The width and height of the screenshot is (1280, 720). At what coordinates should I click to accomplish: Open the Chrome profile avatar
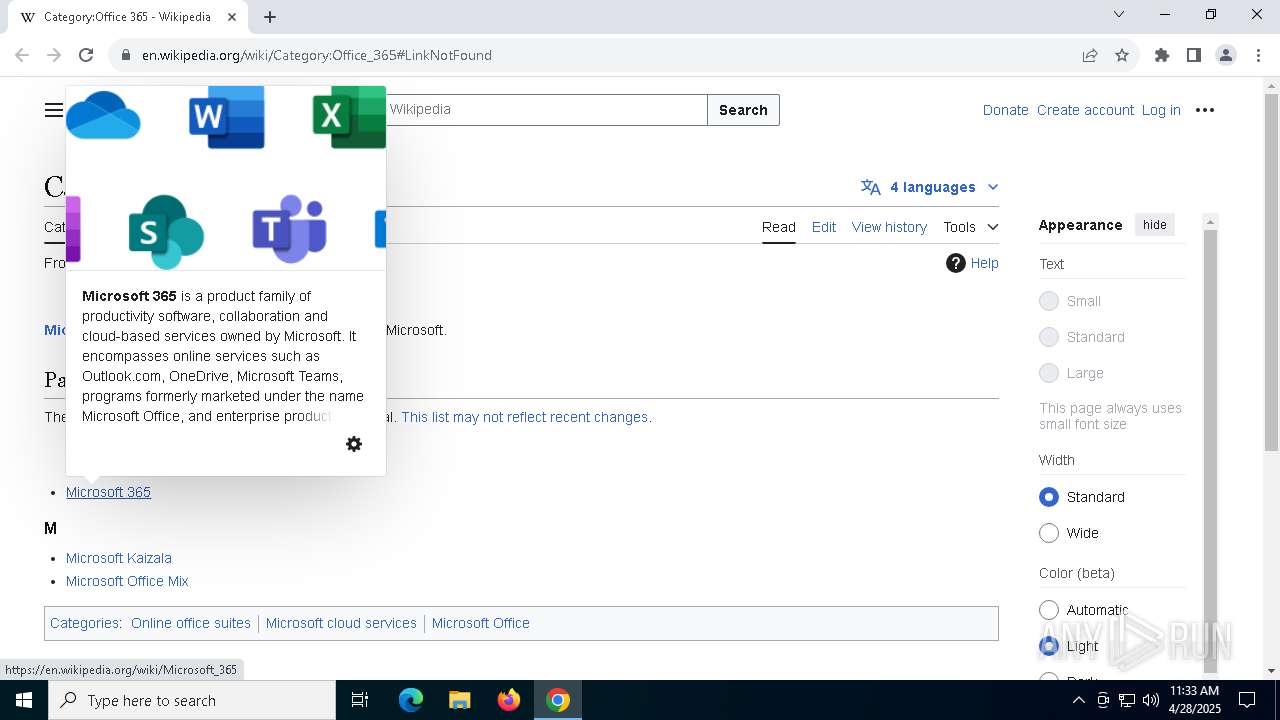[x=1226, y=55]
